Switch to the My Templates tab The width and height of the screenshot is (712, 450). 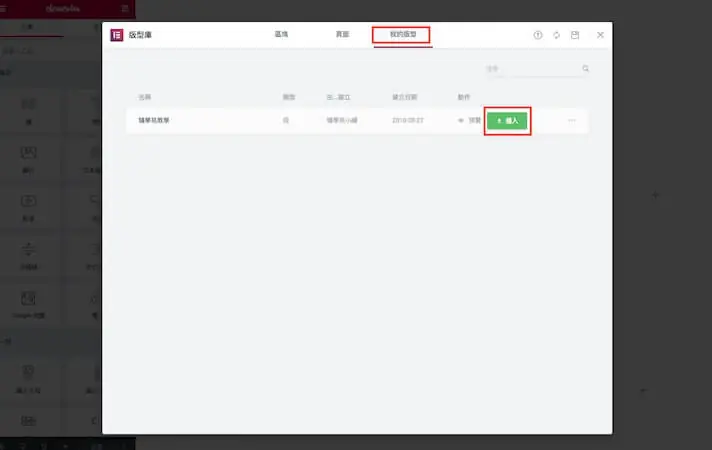[403, 35]
